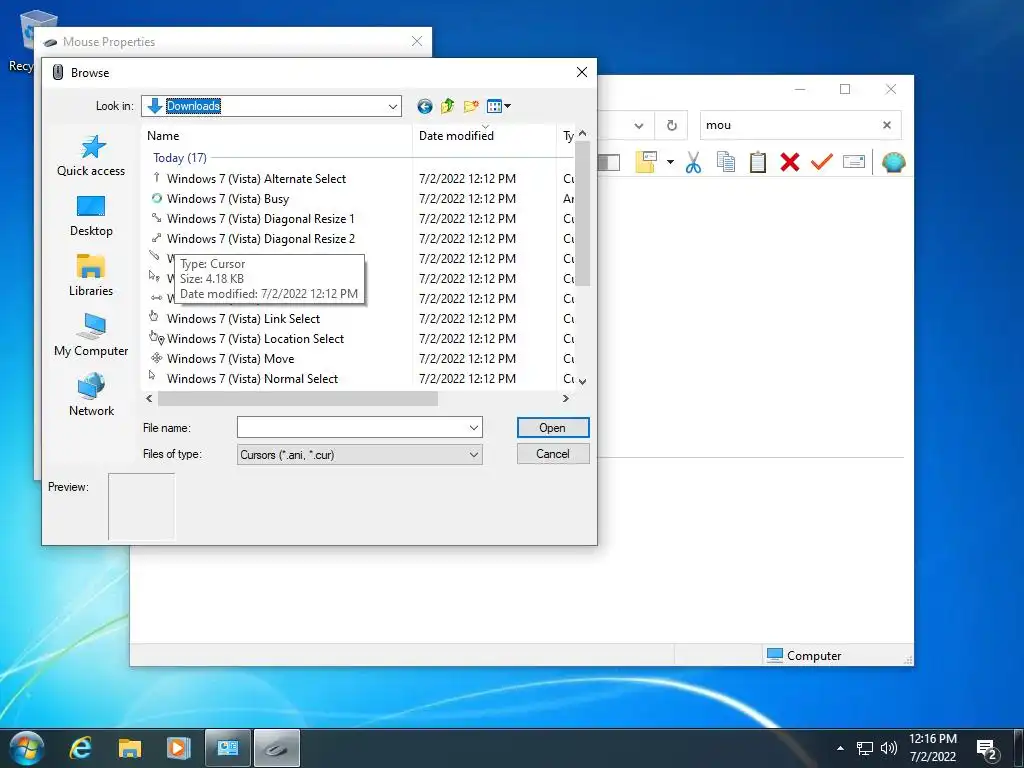Expand the Look in dropdown
This screenshot has height=768, width=1024.
pyautogui.click(x=392, y=106)
